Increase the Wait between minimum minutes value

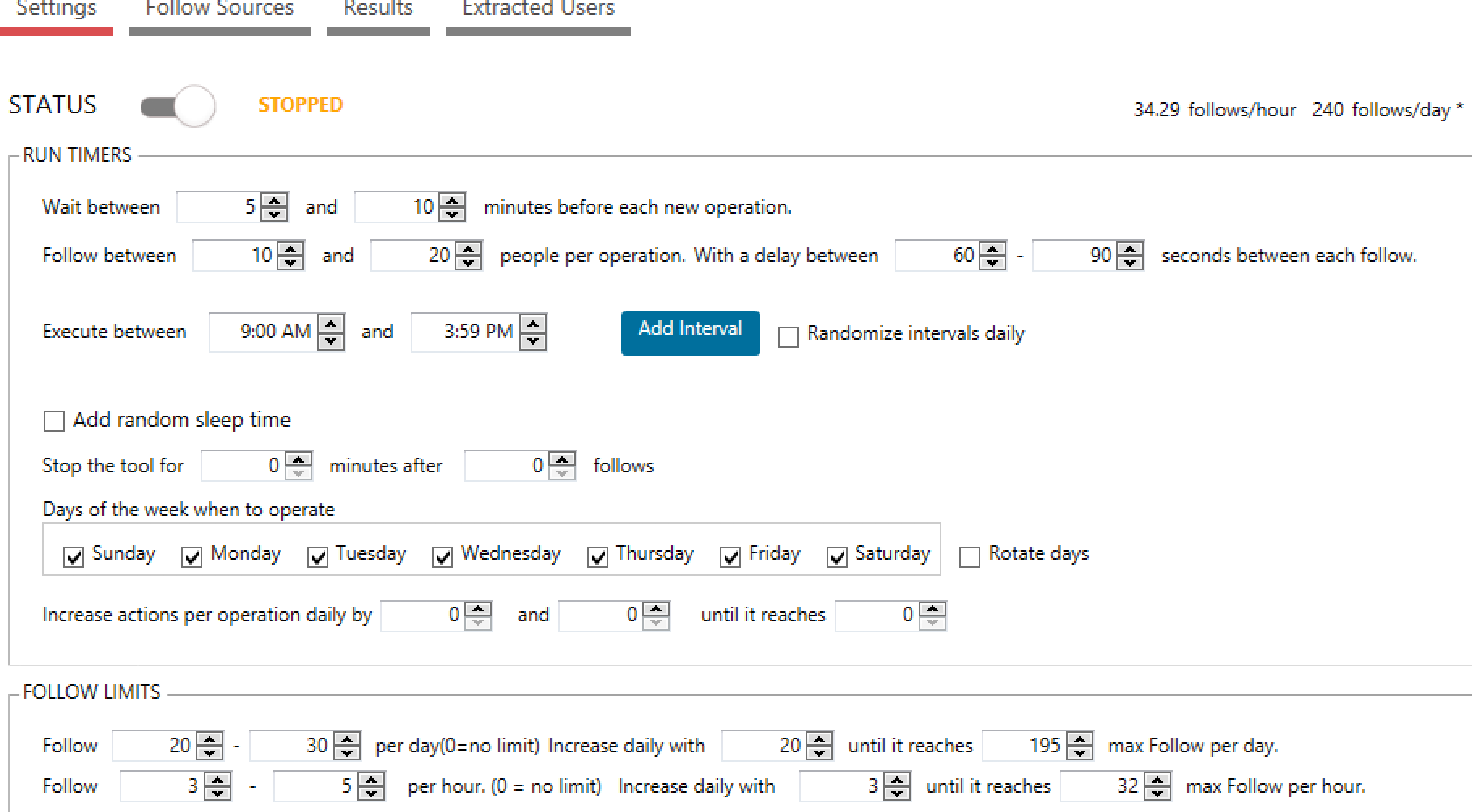coord(274,201)
